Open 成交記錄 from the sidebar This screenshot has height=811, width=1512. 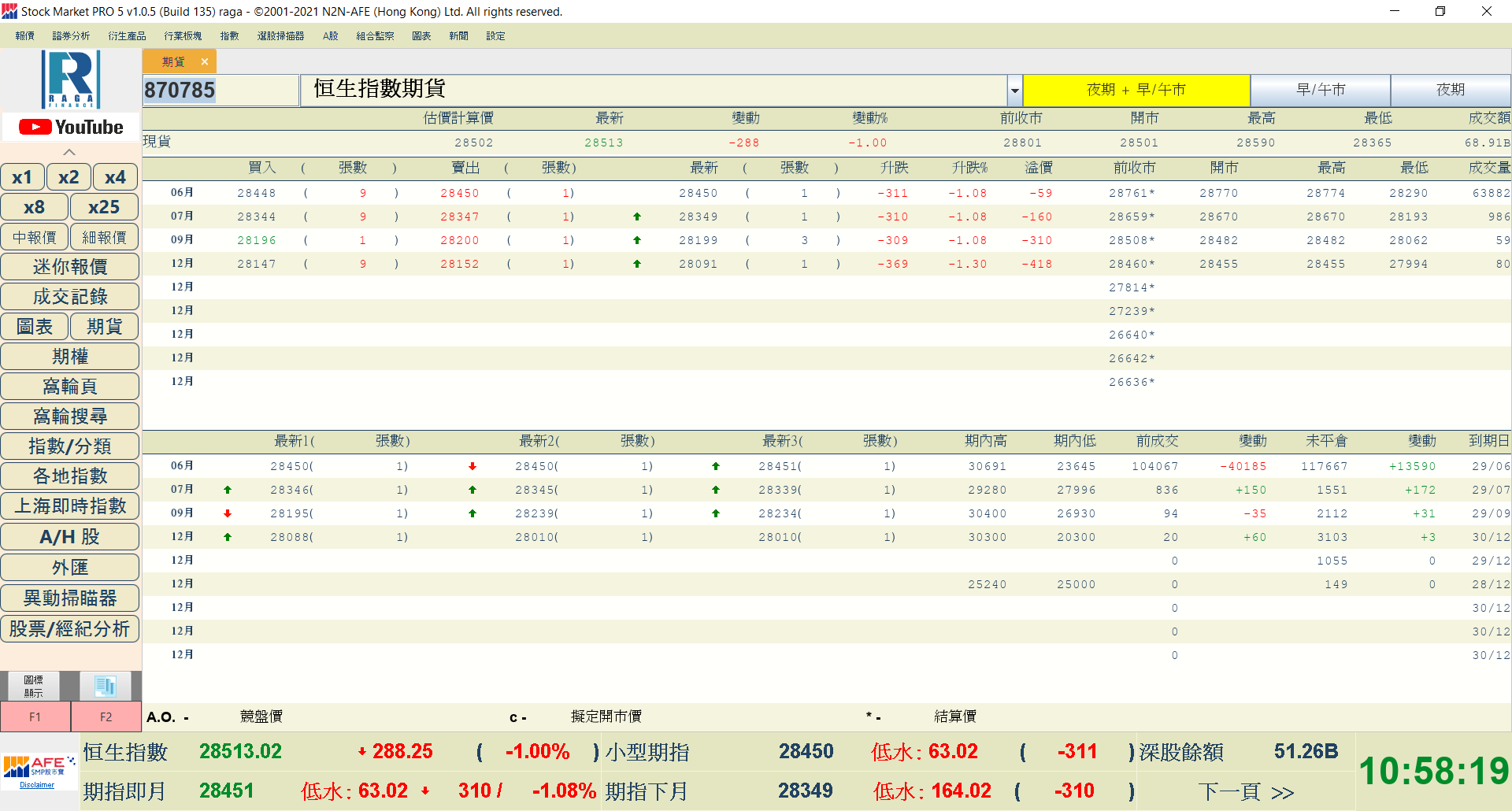70,297
